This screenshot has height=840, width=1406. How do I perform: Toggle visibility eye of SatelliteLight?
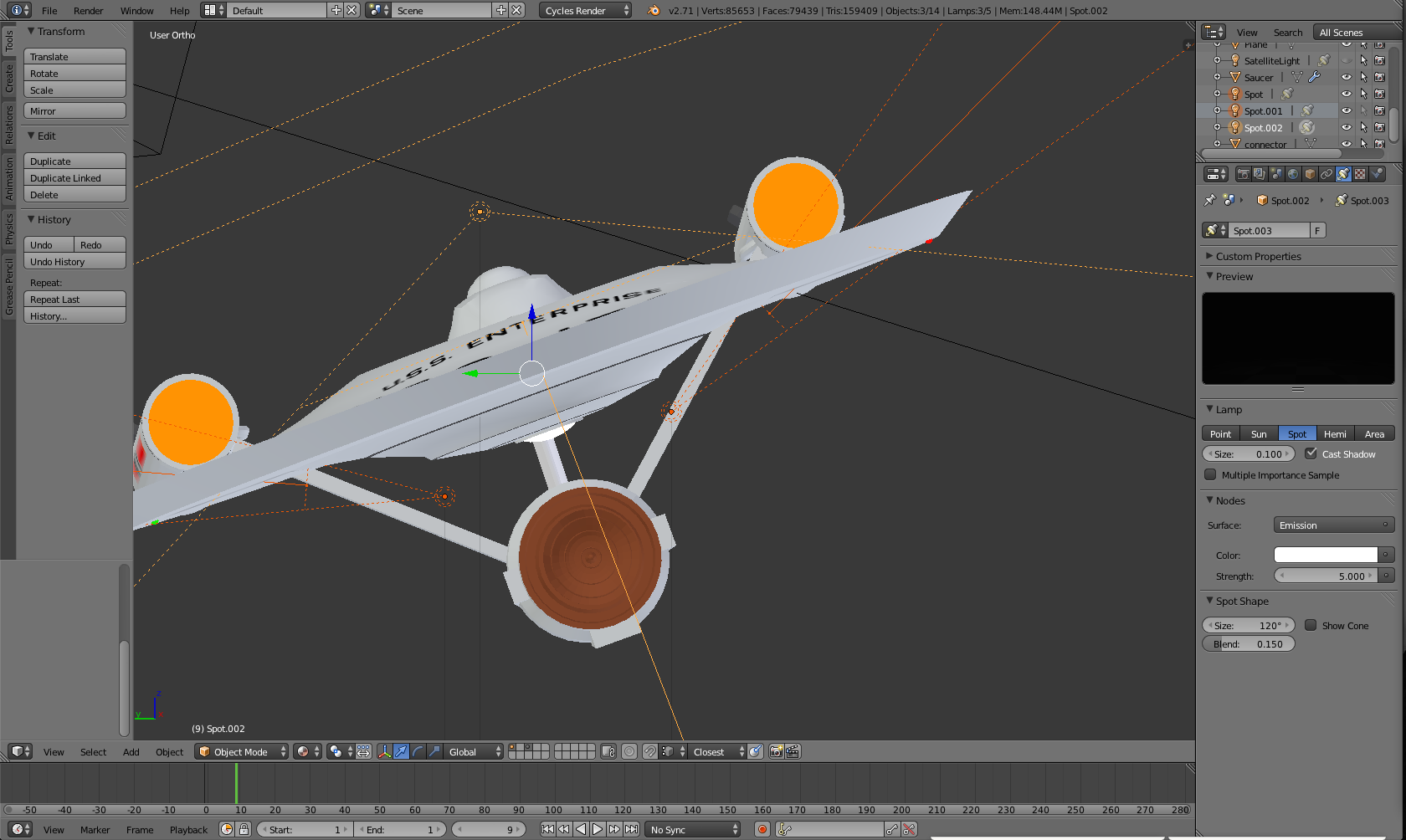[1347, 60]
